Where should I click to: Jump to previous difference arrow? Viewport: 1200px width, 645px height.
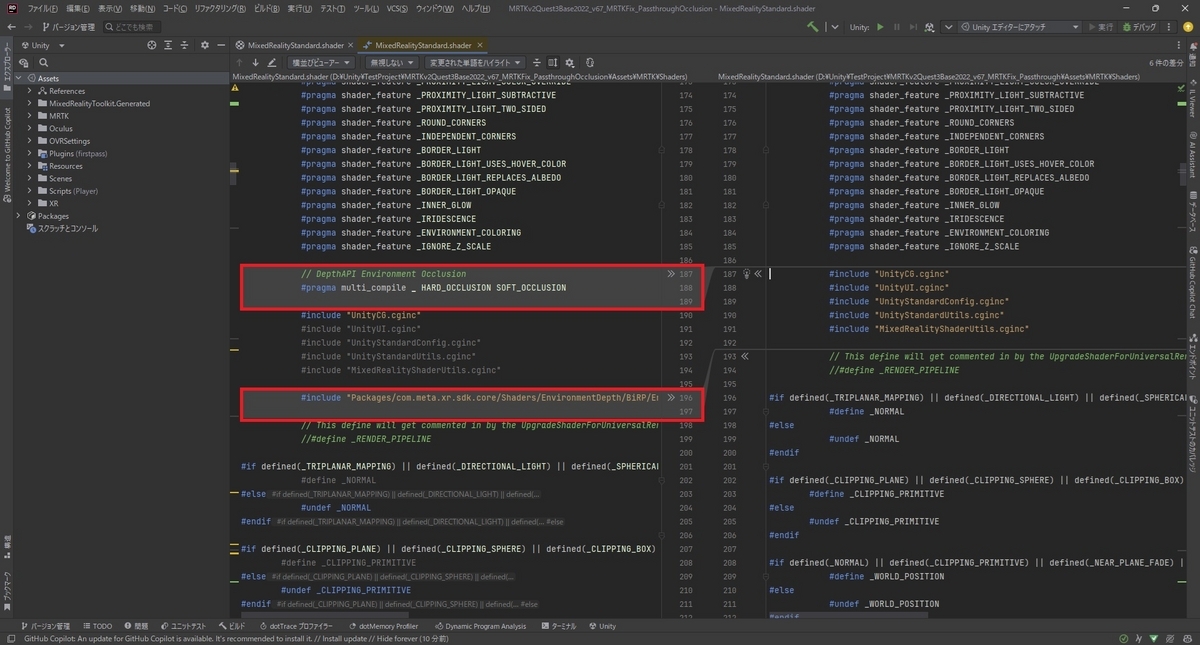pyautogui.click(x=240, y=62)
